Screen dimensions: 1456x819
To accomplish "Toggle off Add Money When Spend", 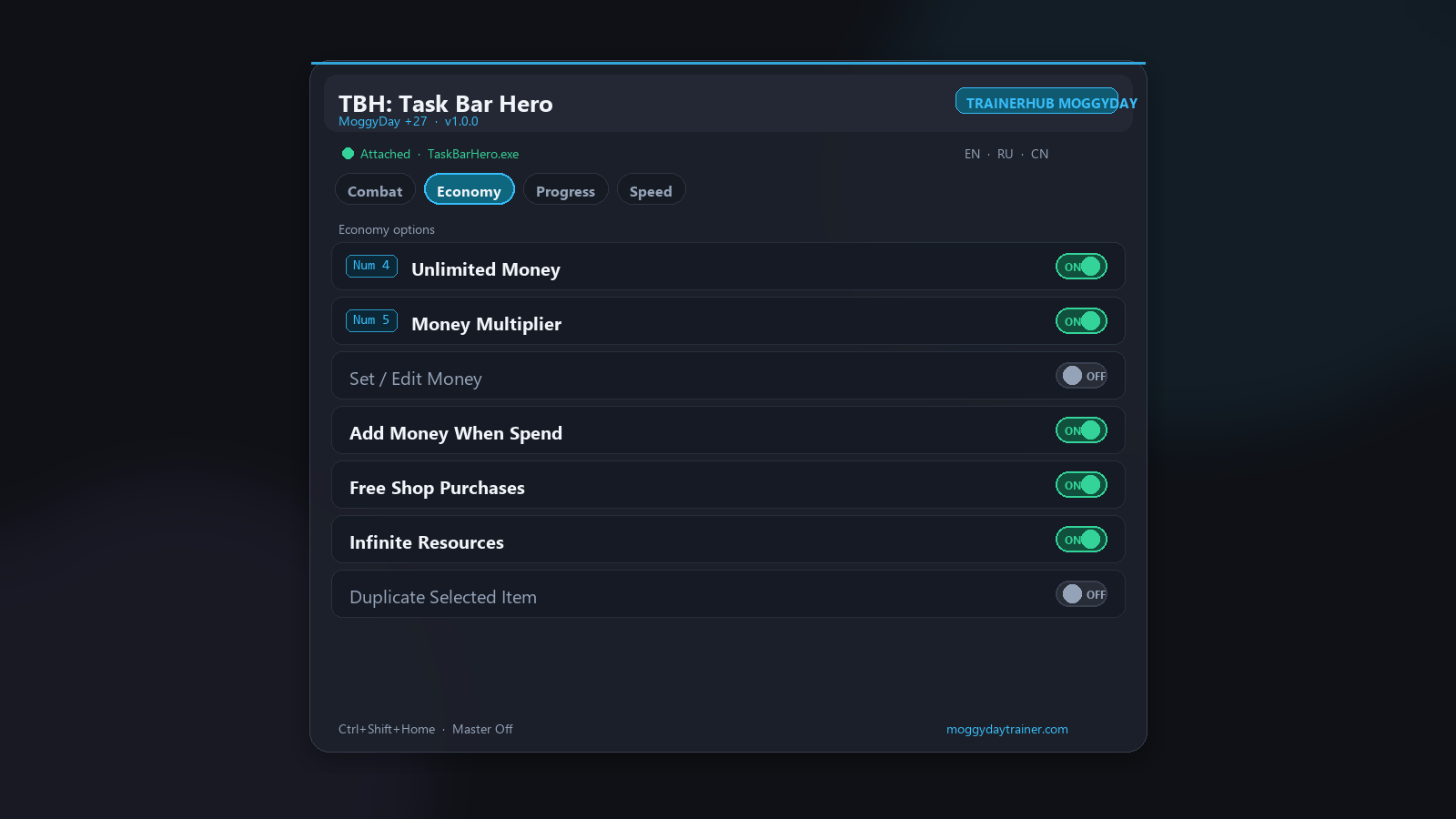I will tap(1081, 430).
